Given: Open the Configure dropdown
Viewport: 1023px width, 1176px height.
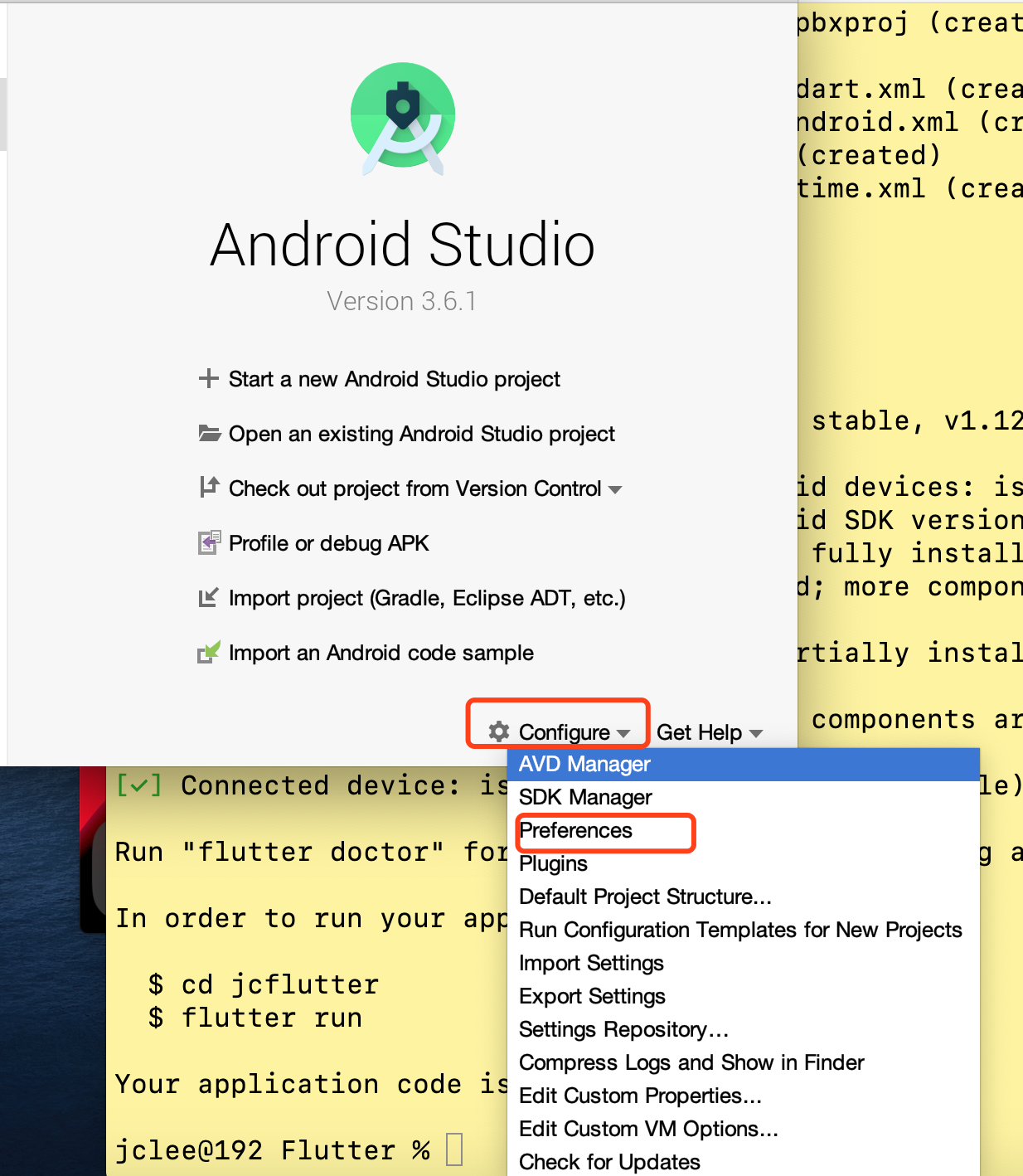Looking at the screenshot, I should 560,731.
